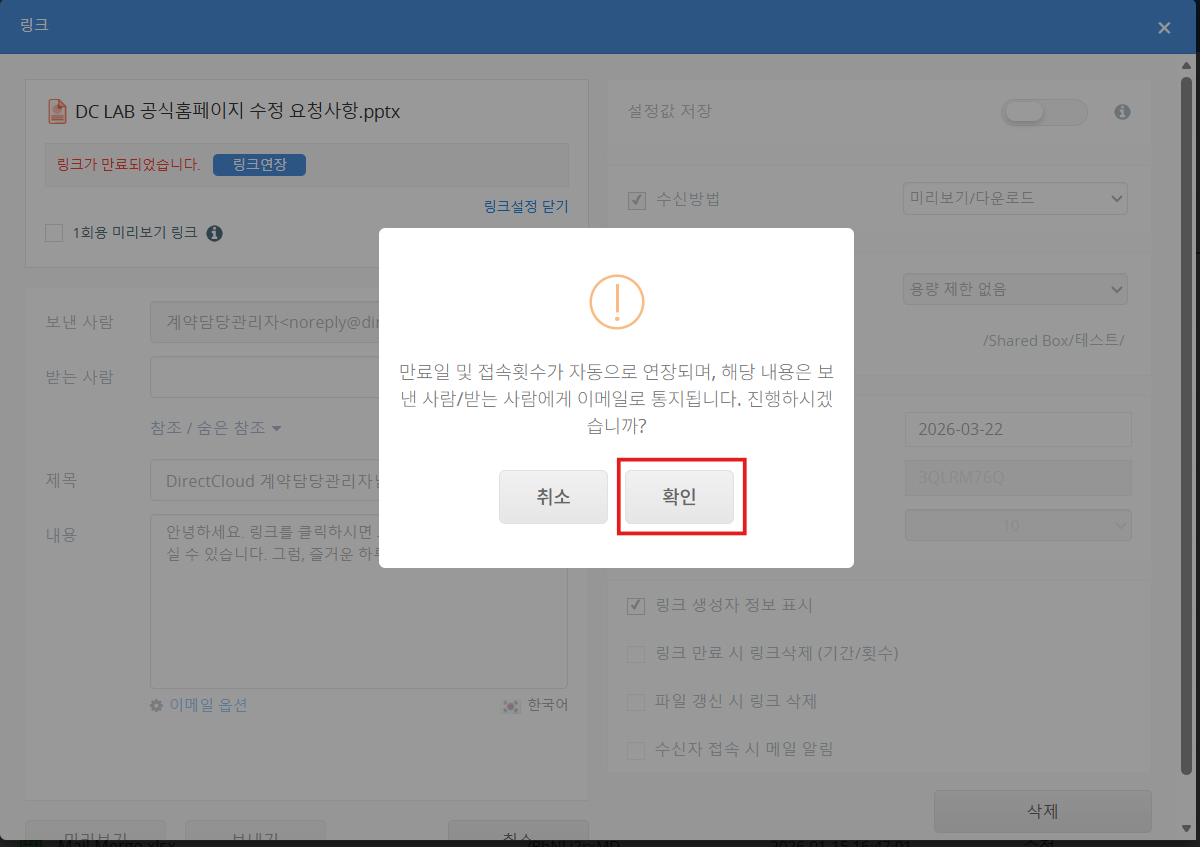Click info icon beside 설정값 저장 toggle

coord(1122,112)
